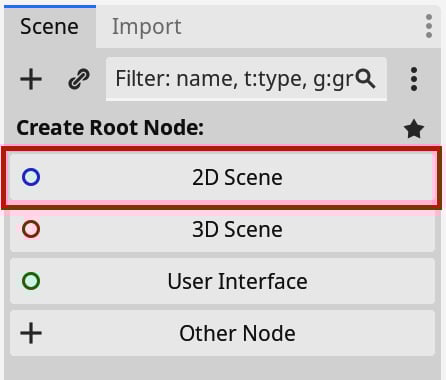Create a User Interface root node
Image resolution: width=446 pixels, height=380 pixels.
(x=222, y=281)
